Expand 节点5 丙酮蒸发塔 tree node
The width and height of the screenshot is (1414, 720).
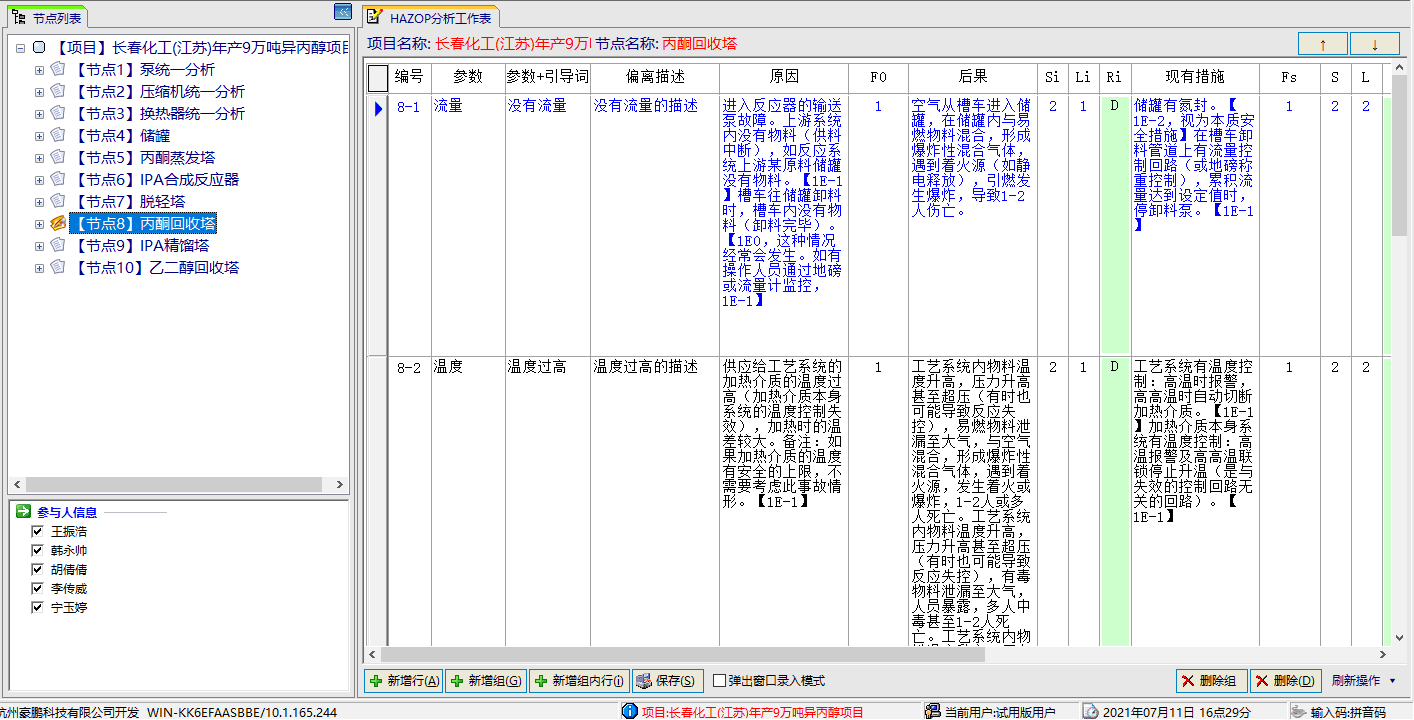[39, 158]
